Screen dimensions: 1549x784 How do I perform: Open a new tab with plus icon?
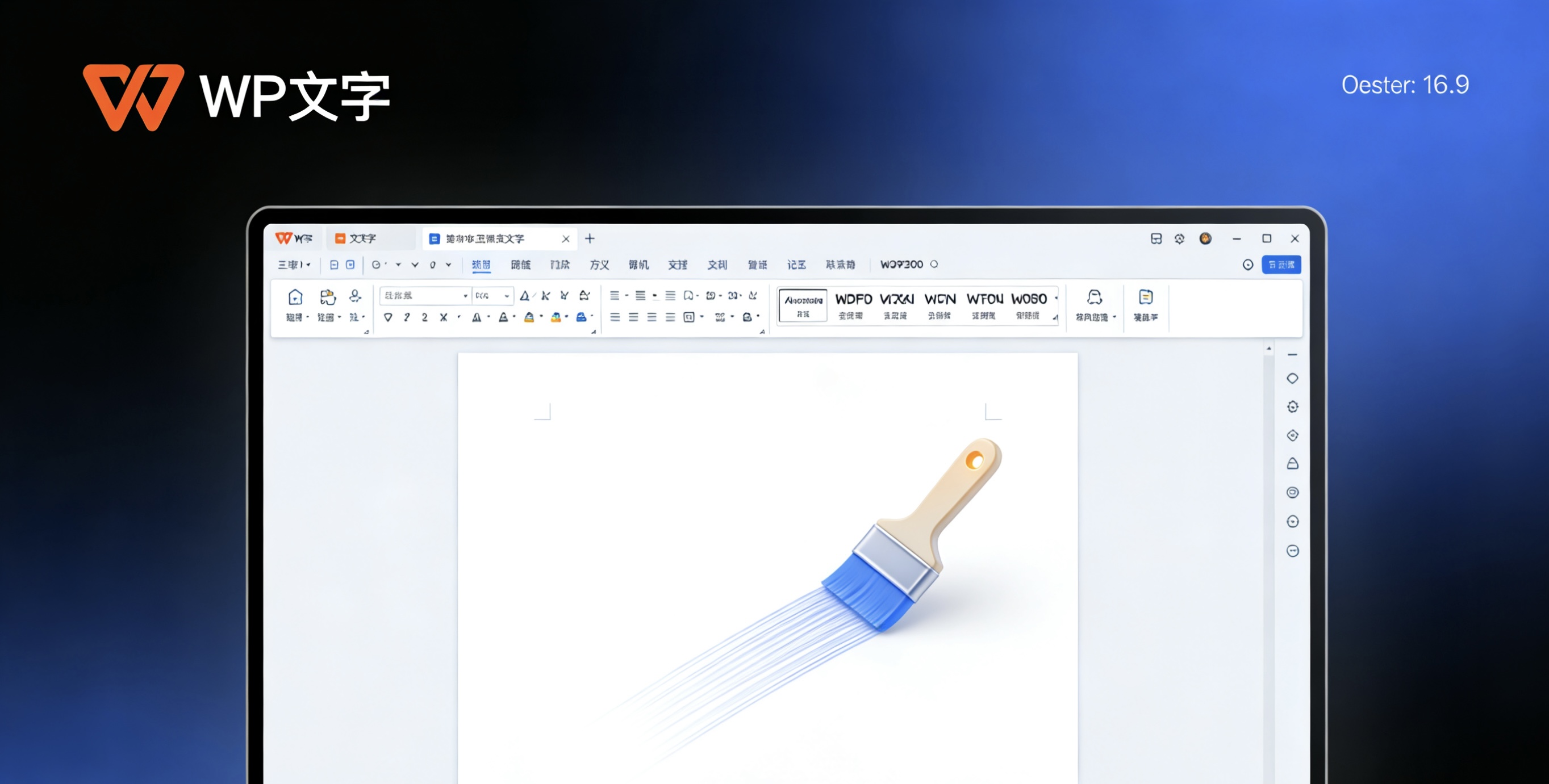590,238
